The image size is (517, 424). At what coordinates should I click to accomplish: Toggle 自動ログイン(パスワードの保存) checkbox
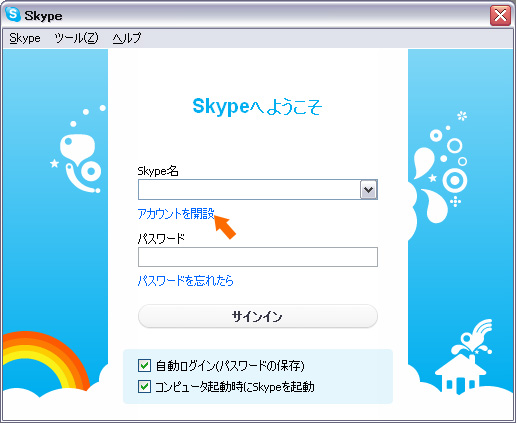[x=144, y=366]
